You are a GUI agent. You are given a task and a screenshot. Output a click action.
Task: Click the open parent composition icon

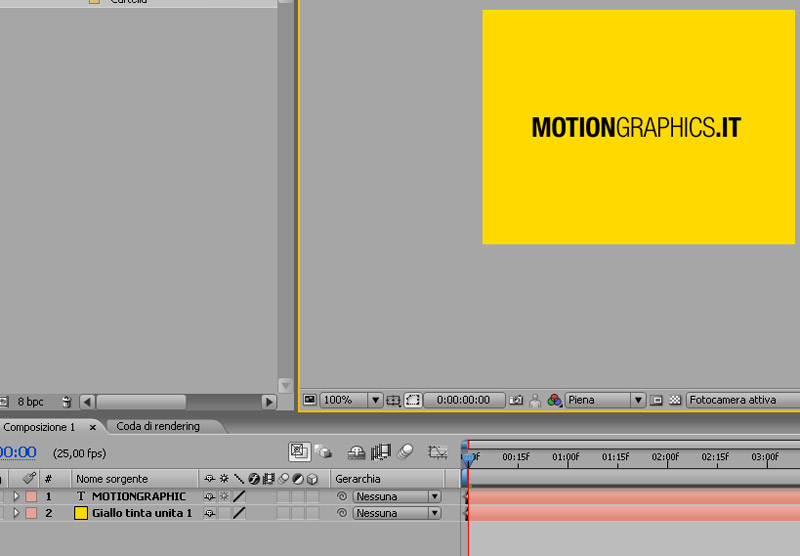click(299, 451)
